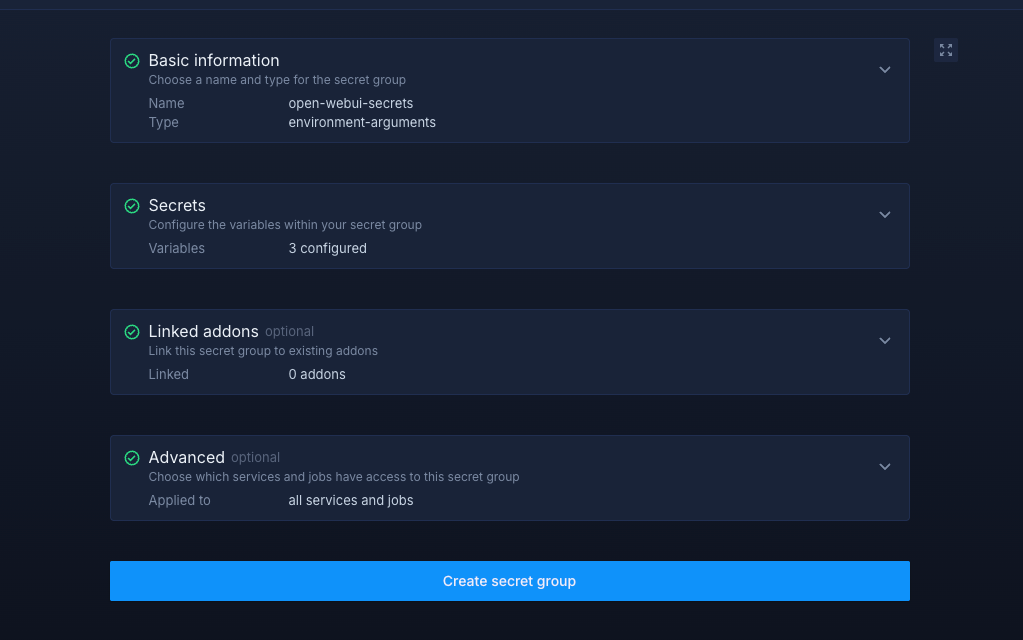
Task: Expand the Advanced section chevron
Action: pyautogui.click(x=884, y=467)
